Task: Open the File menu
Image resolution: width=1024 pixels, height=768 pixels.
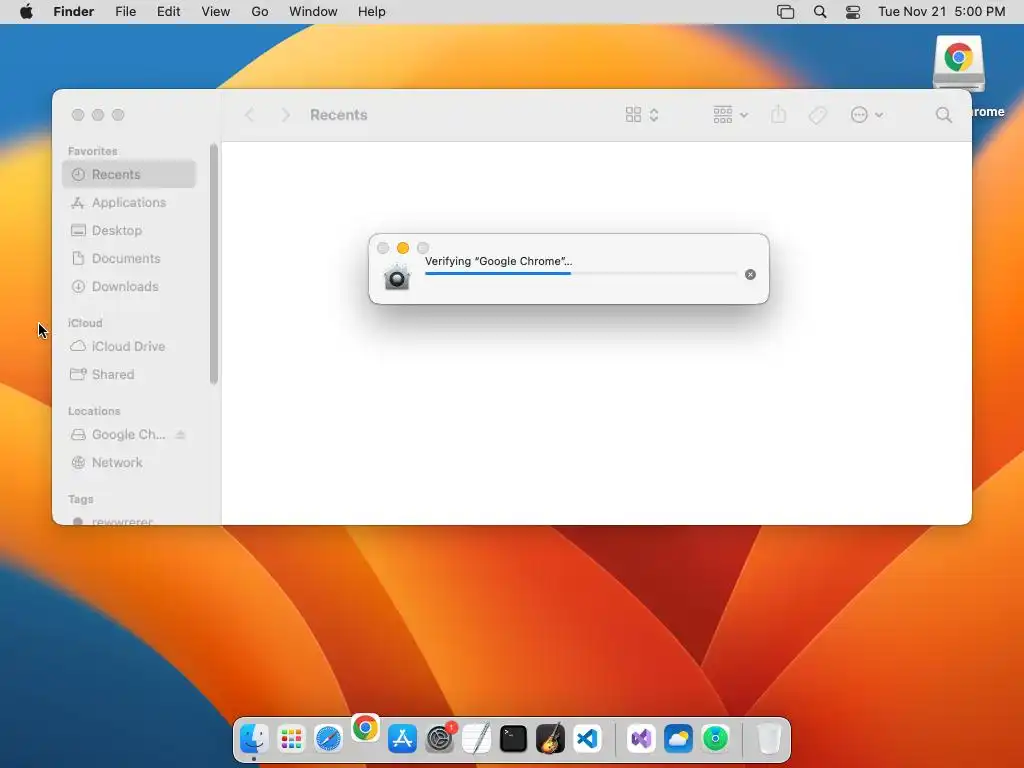Action: 125,12
